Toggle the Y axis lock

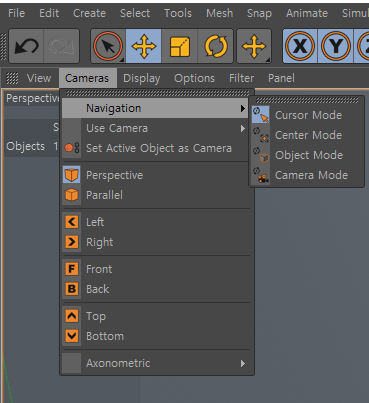pos(336,46)
